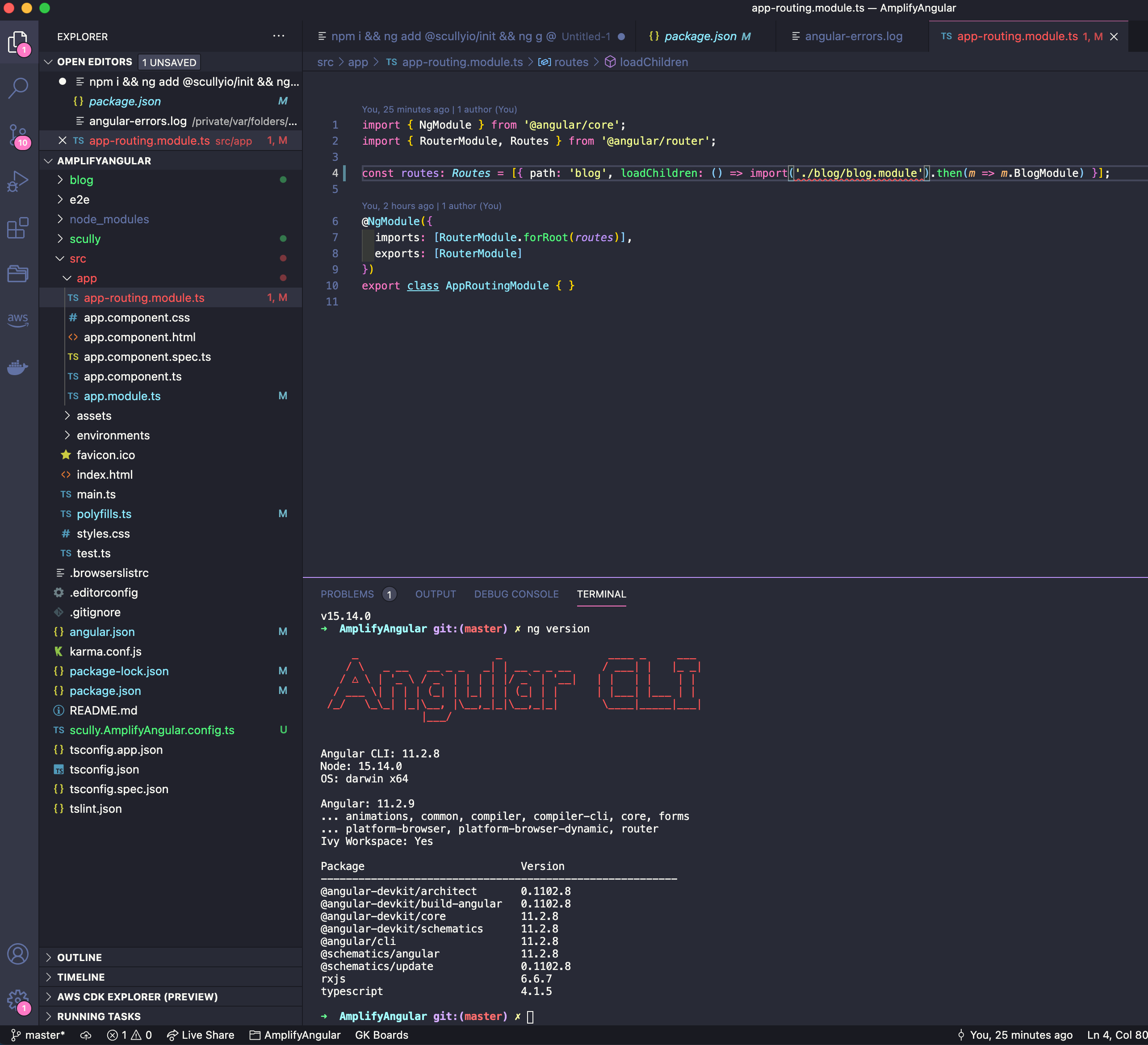Toggle breakpoint-style dot on blog folder marker
Viewport: 1148px width, 1045px height.
point(283,180)
